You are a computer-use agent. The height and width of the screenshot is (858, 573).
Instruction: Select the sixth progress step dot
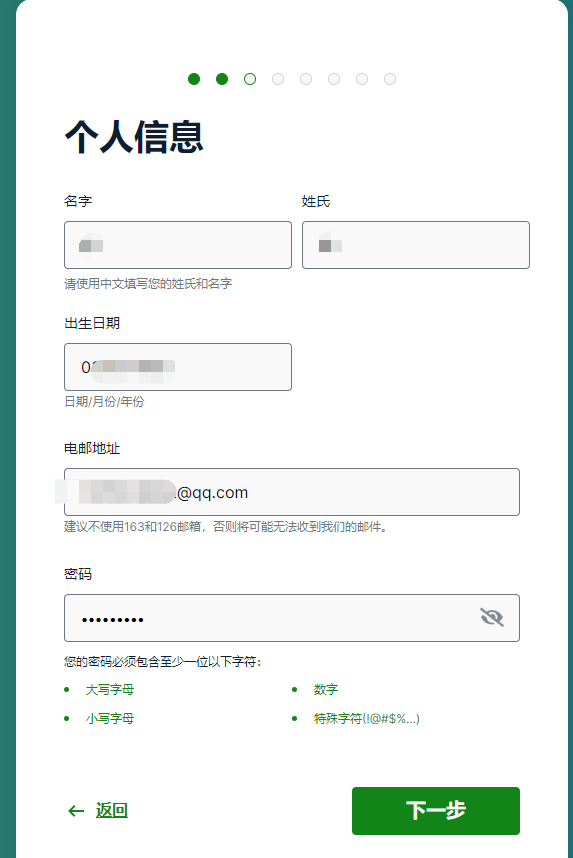point(334,79)
